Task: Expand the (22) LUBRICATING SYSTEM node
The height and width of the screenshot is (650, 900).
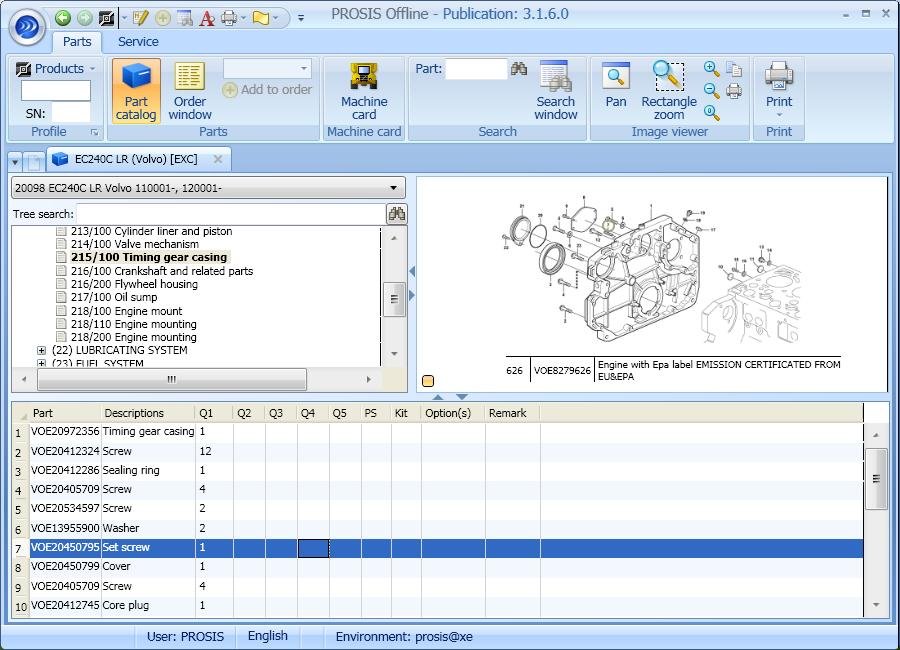Action: (x=41, y=350)
